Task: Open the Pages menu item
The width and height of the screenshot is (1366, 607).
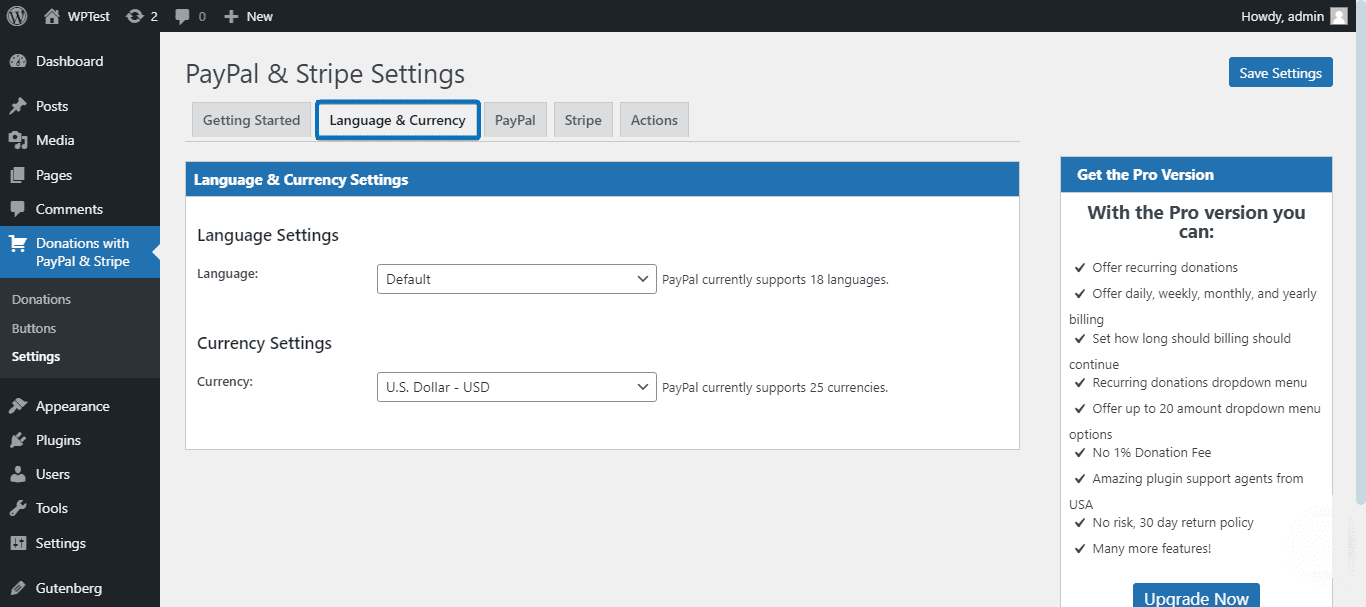Action: pyautogui.click(x=80, y=175)
